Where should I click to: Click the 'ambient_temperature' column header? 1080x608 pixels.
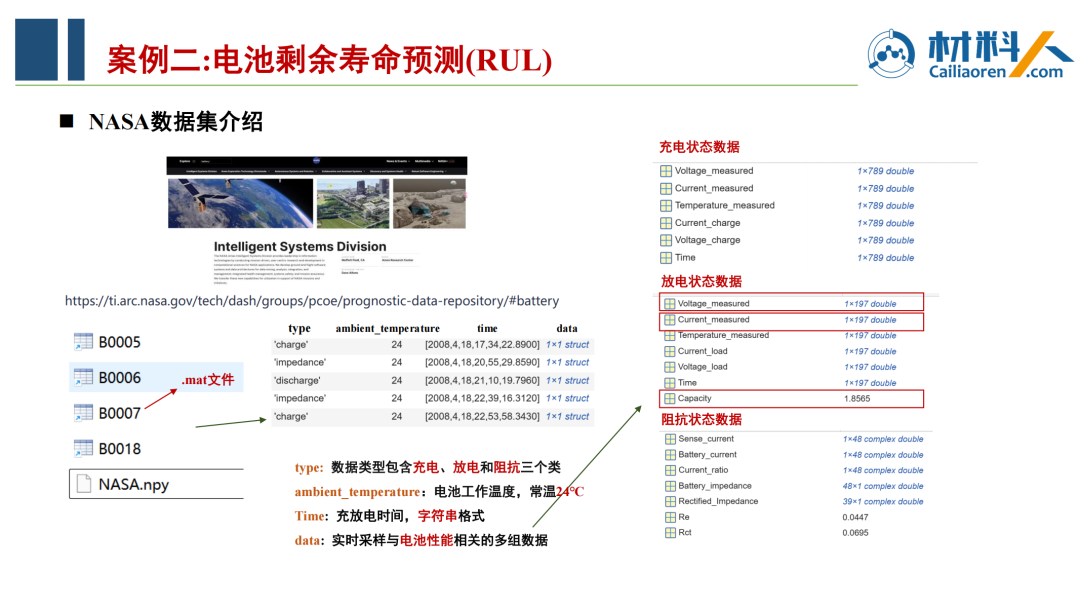[388, 328]
